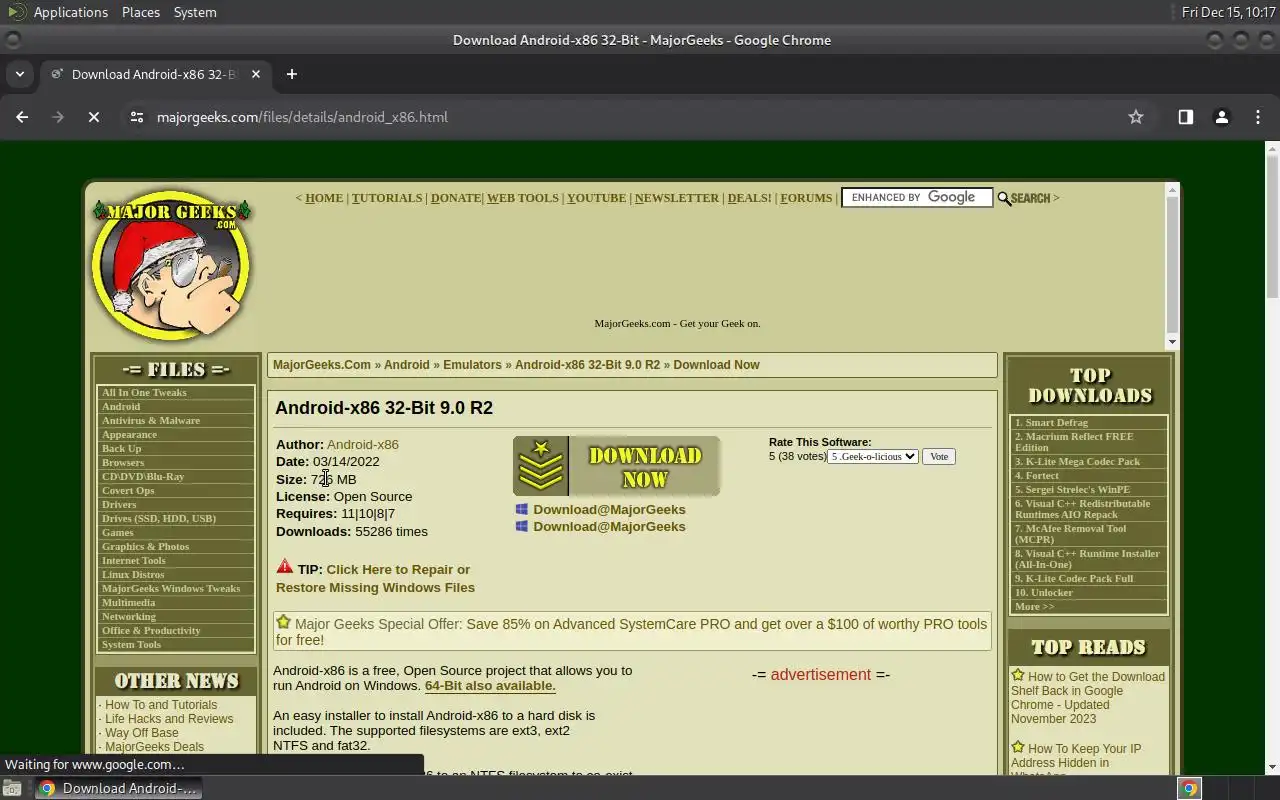1280x800 pixels.
Task: Click Windows flag icon beside first Download@MajorGeeks
Action: (x=521, y=510)
